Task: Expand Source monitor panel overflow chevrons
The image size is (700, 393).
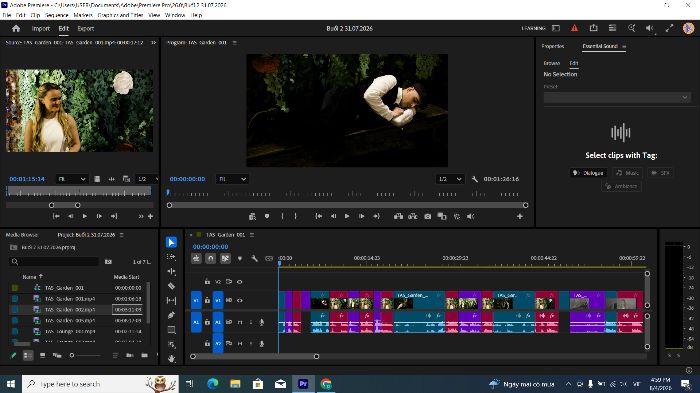Action: (154, 43)
